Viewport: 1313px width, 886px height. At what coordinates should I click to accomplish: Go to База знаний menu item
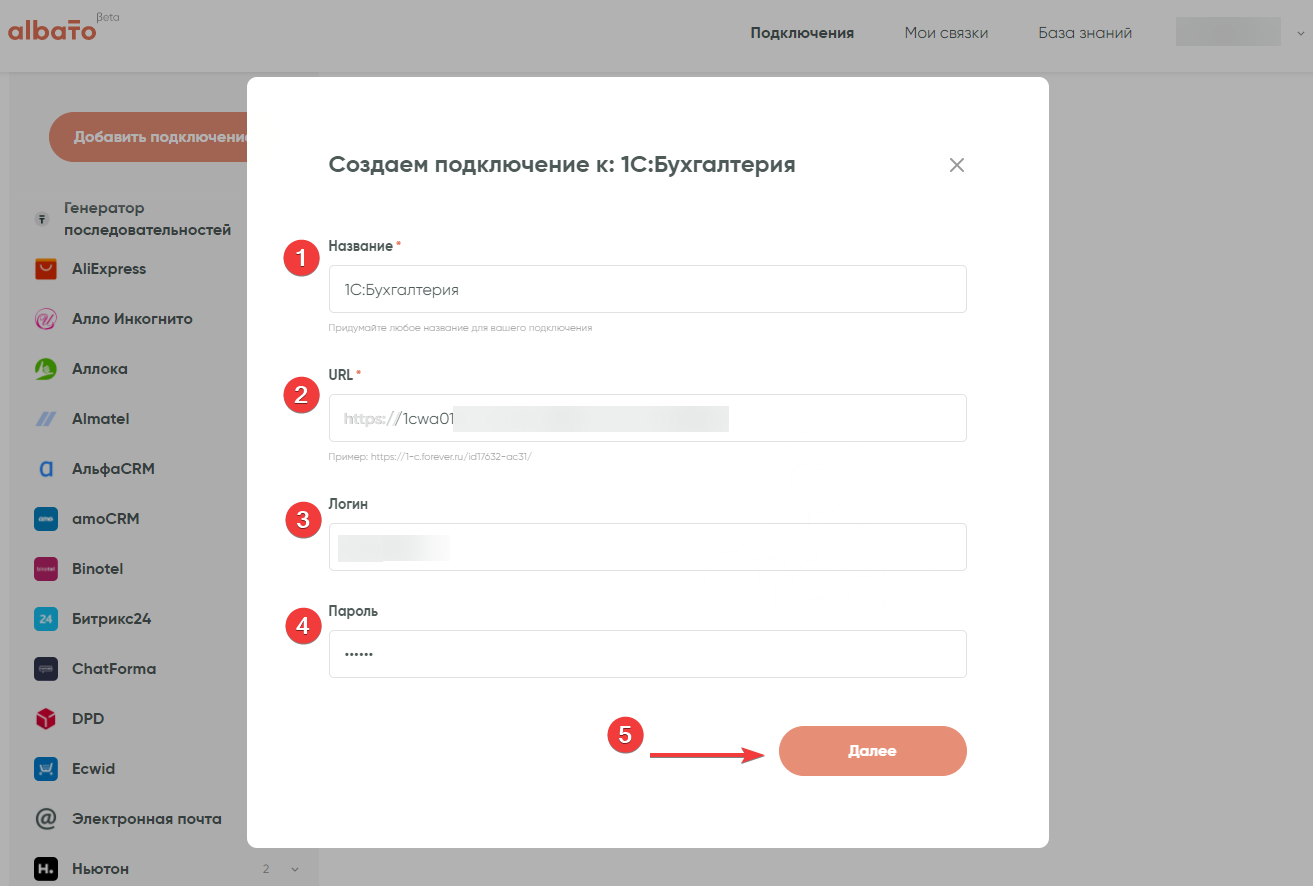point(1085,33)
